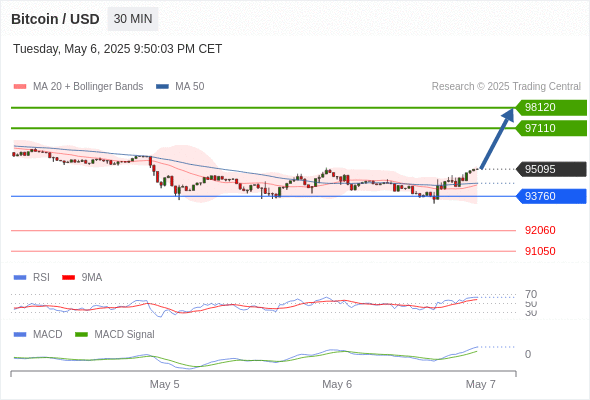This screenshot has width=590, height=400.
Task: Click the MACD Signal green marker
Action: 81,335
